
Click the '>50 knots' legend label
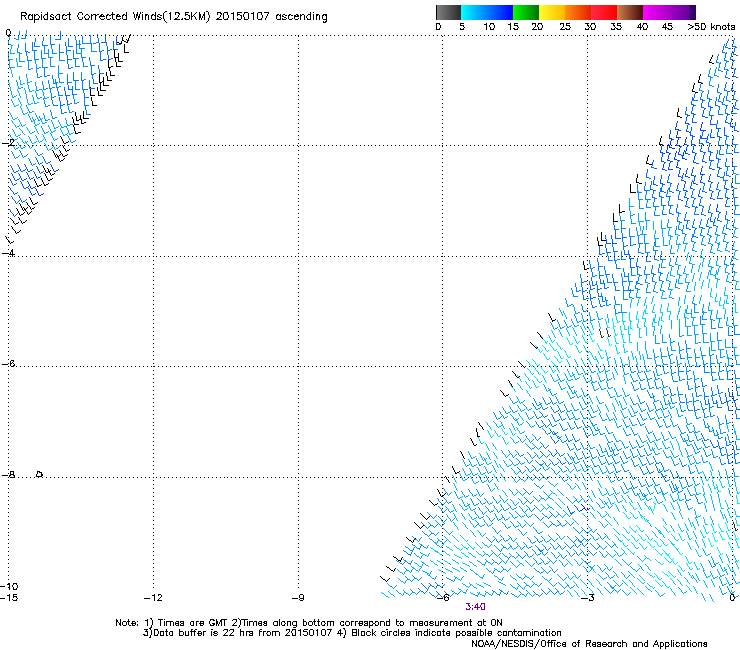coord(711,27)
